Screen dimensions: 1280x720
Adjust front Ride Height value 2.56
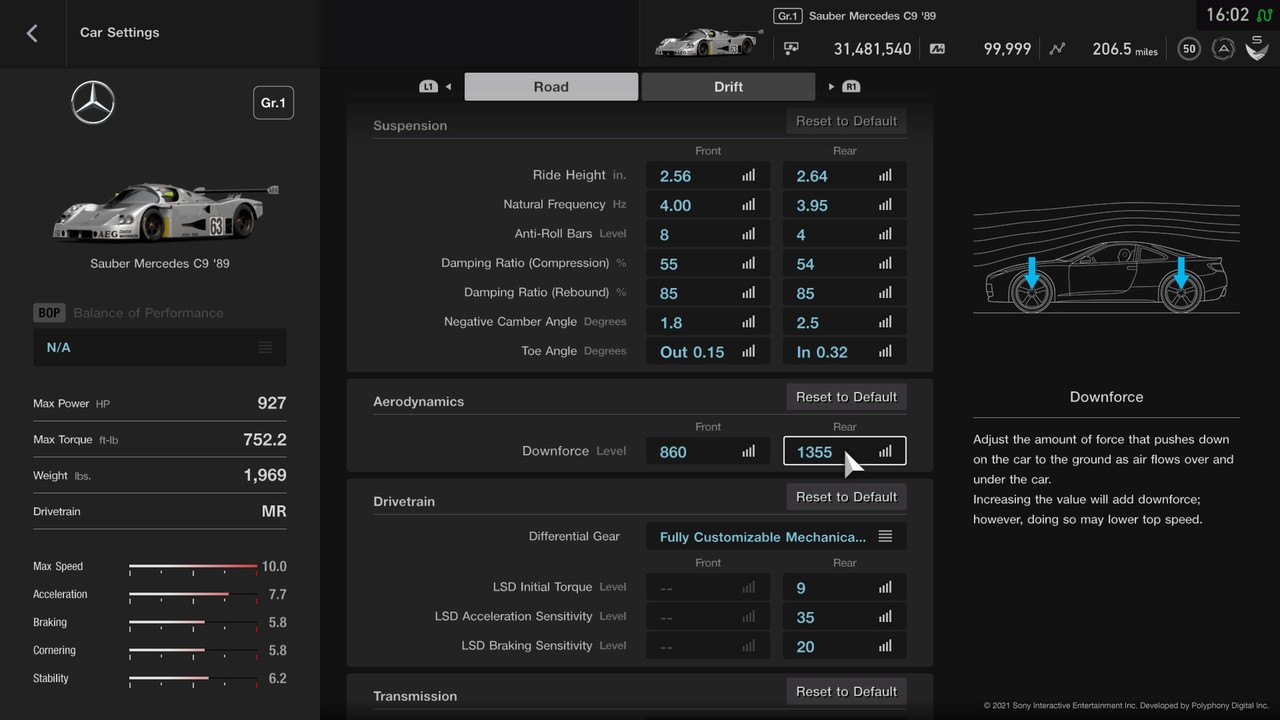708,175
